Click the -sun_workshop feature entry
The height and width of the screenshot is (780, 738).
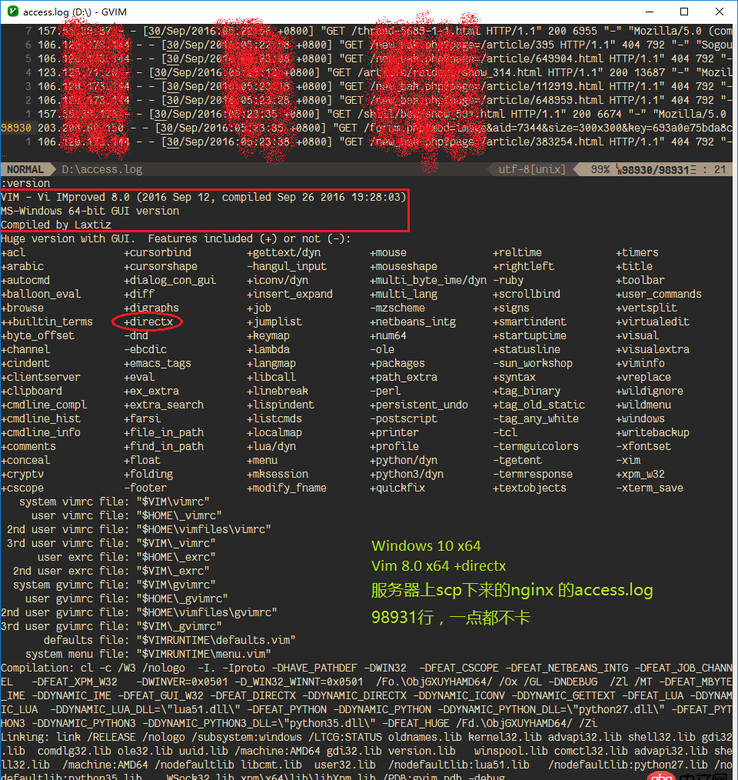[x=533, y=364]
